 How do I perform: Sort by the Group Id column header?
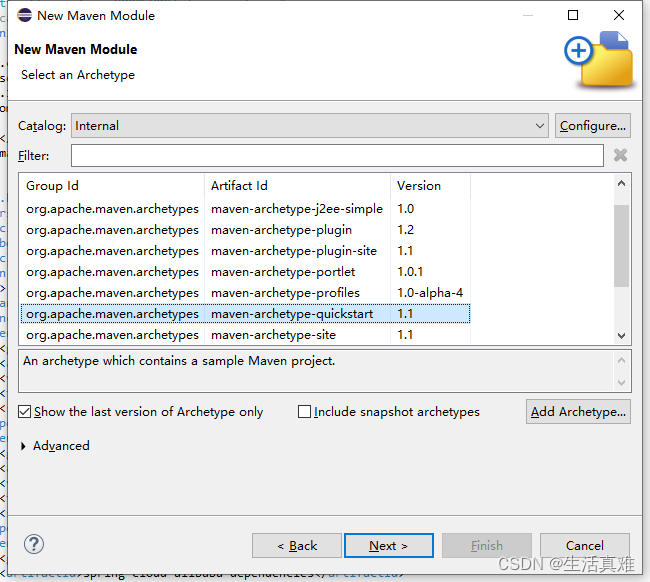click(112, 186)
